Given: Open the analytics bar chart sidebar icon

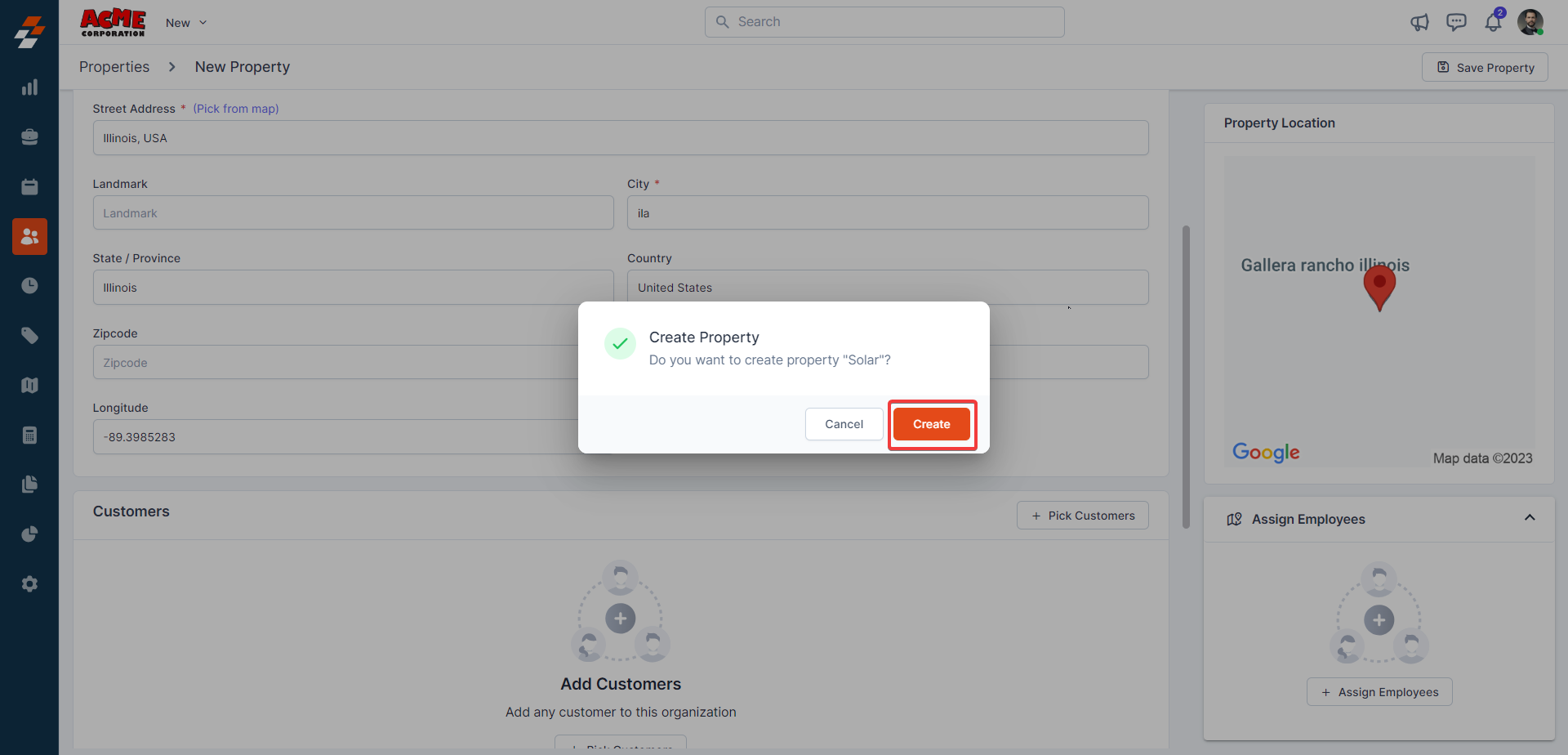Looking at the screenshot, I should 29,87.
